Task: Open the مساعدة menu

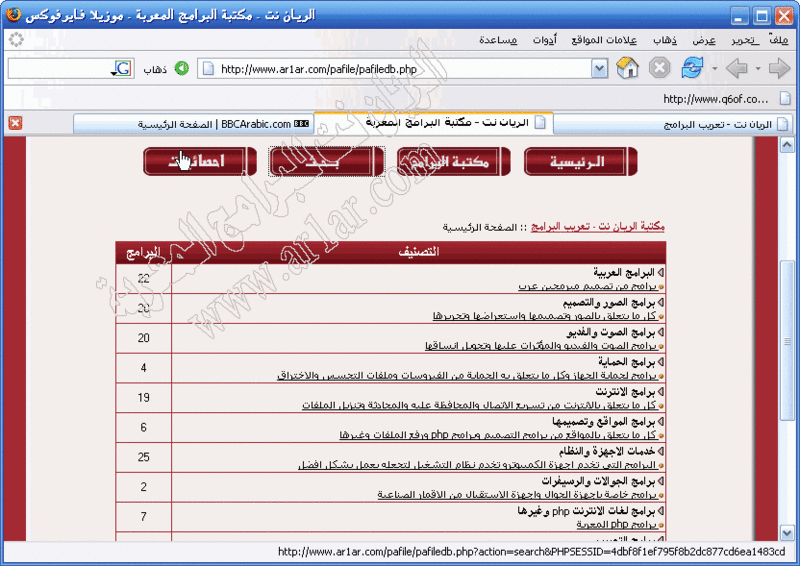Action: point(498,40)
